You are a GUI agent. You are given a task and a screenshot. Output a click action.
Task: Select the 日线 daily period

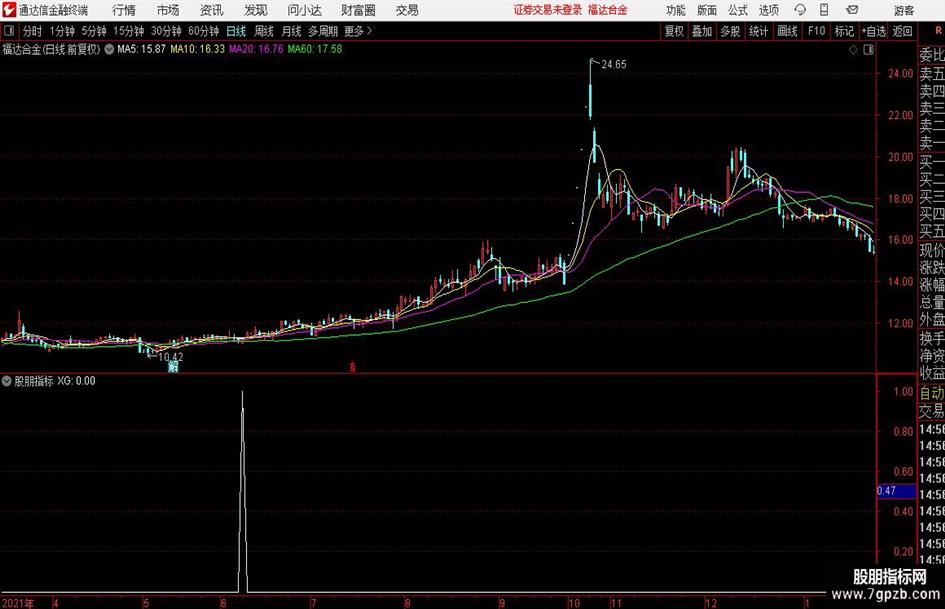(236, 31)
